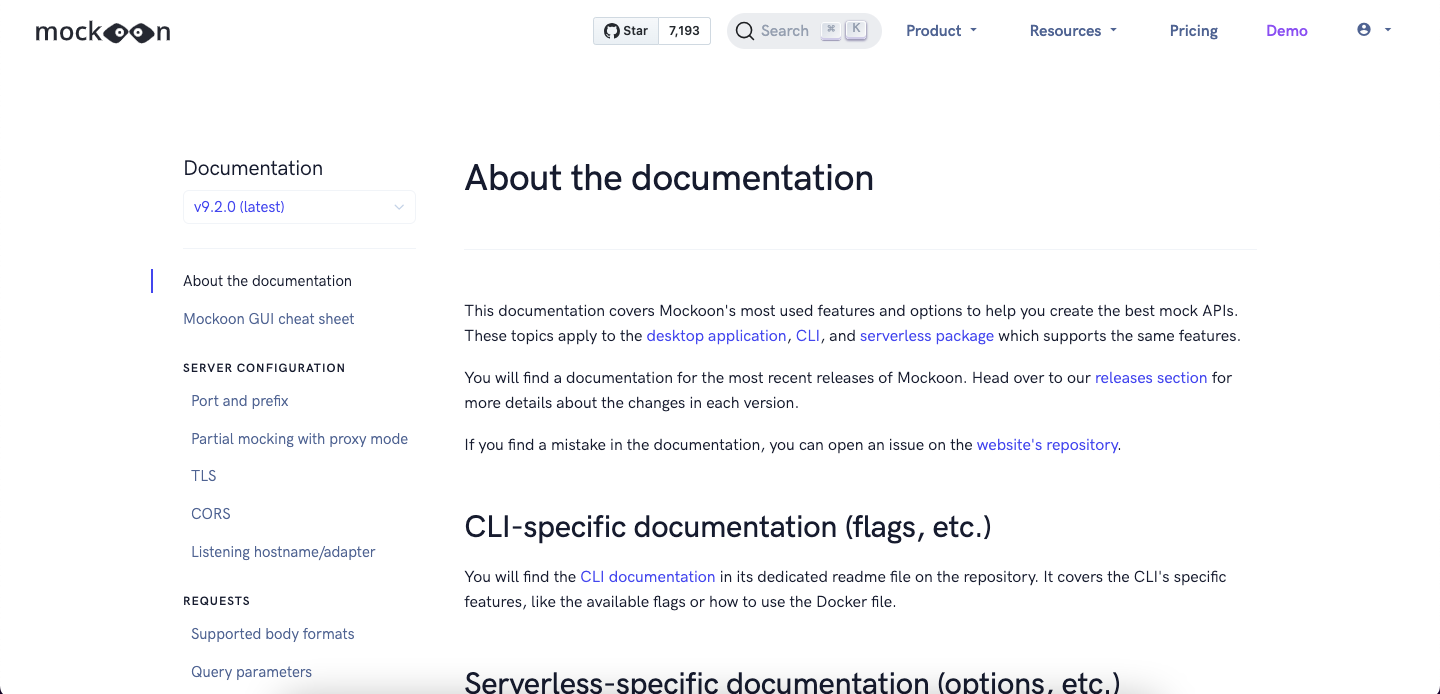Click the GitHub Star button
This screenshot has height=694, width=1440.
click(626, 31)
